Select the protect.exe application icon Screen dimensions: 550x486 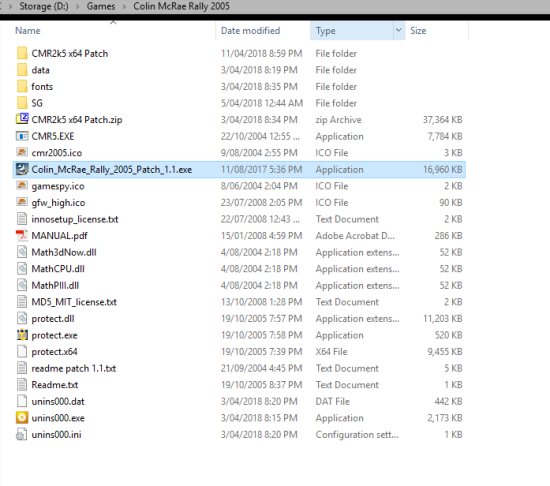click(22, 335)
